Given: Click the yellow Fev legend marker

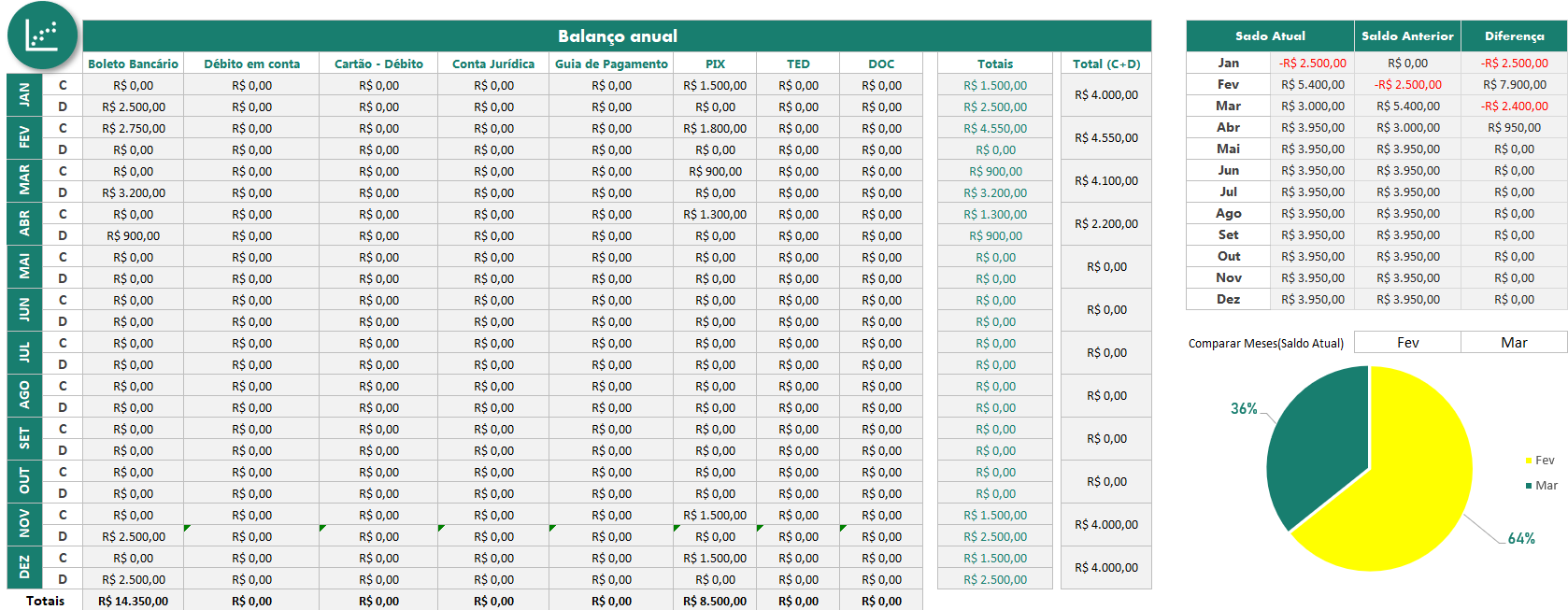Looking at the screenshot, I should point(1529,461).
